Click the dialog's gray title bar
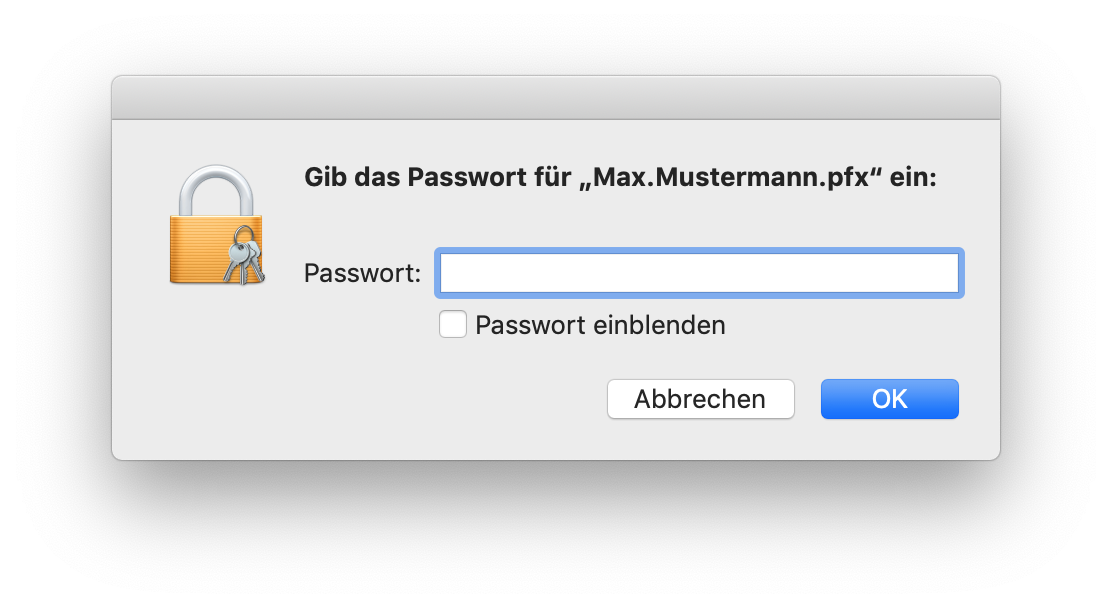 555,98
